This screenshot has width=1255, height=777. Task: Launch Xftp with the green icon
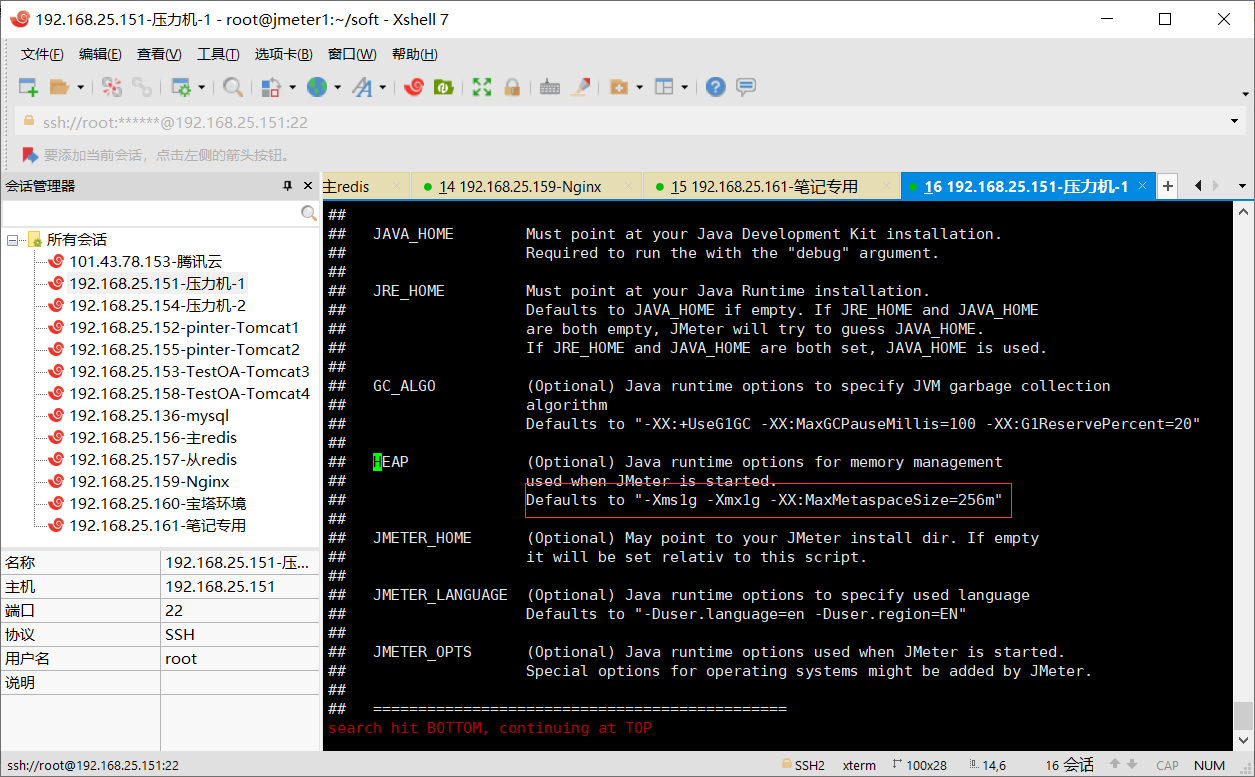[x=443, y=87]
